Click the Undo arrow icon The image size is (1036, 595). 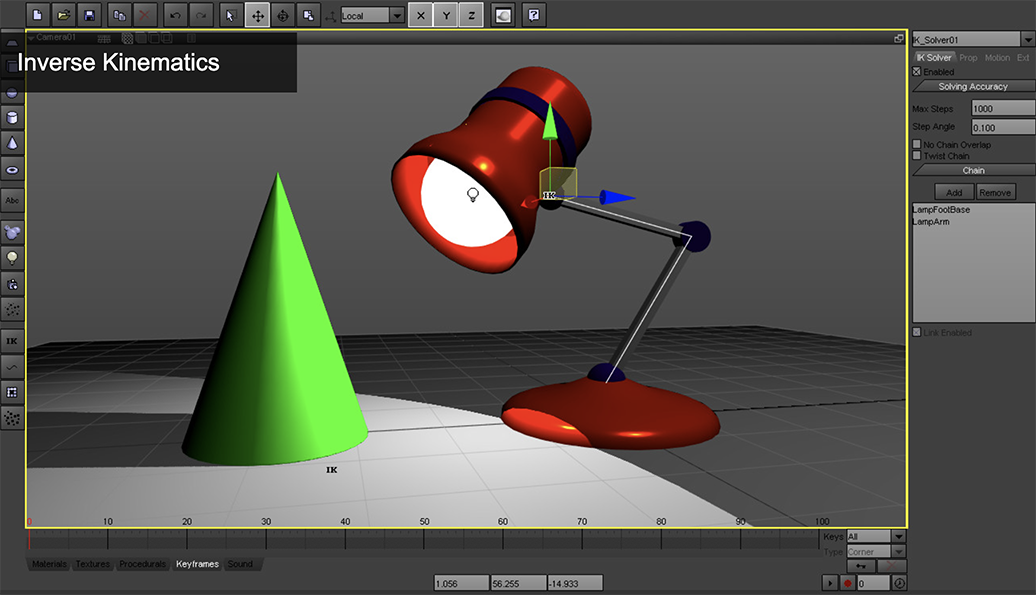[x=176, y=15]
